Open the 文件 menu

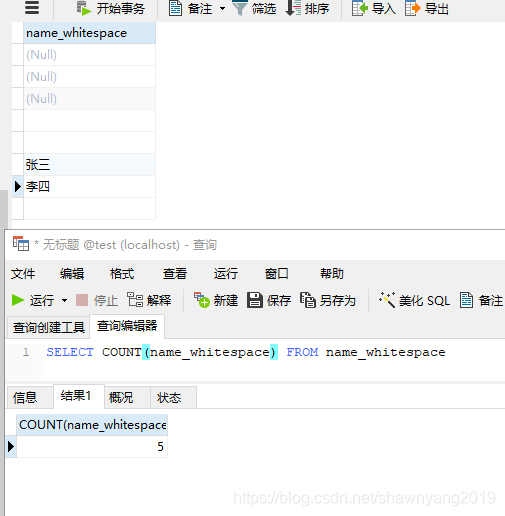point(23,274)
